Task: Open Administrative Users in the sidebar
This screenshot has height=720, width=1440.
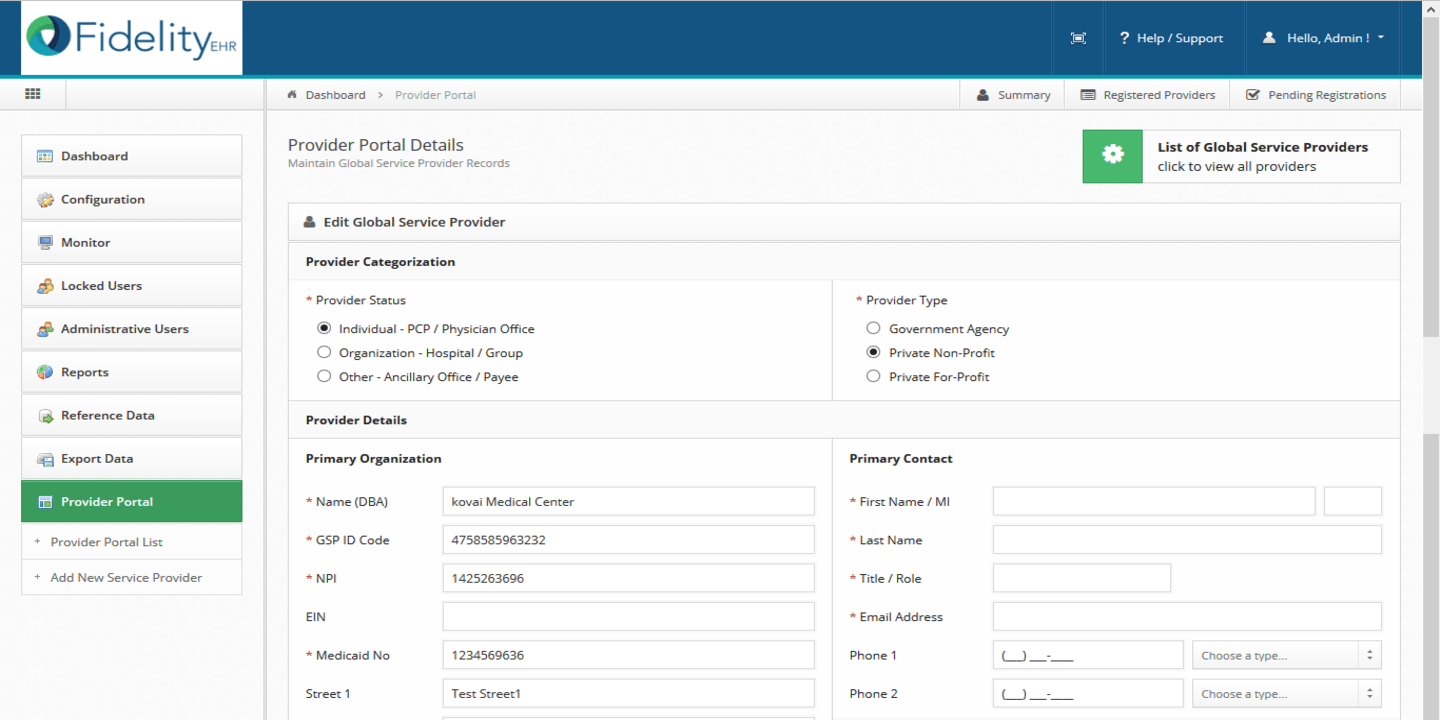Action: pyautogui.click(x=131, y=328)
